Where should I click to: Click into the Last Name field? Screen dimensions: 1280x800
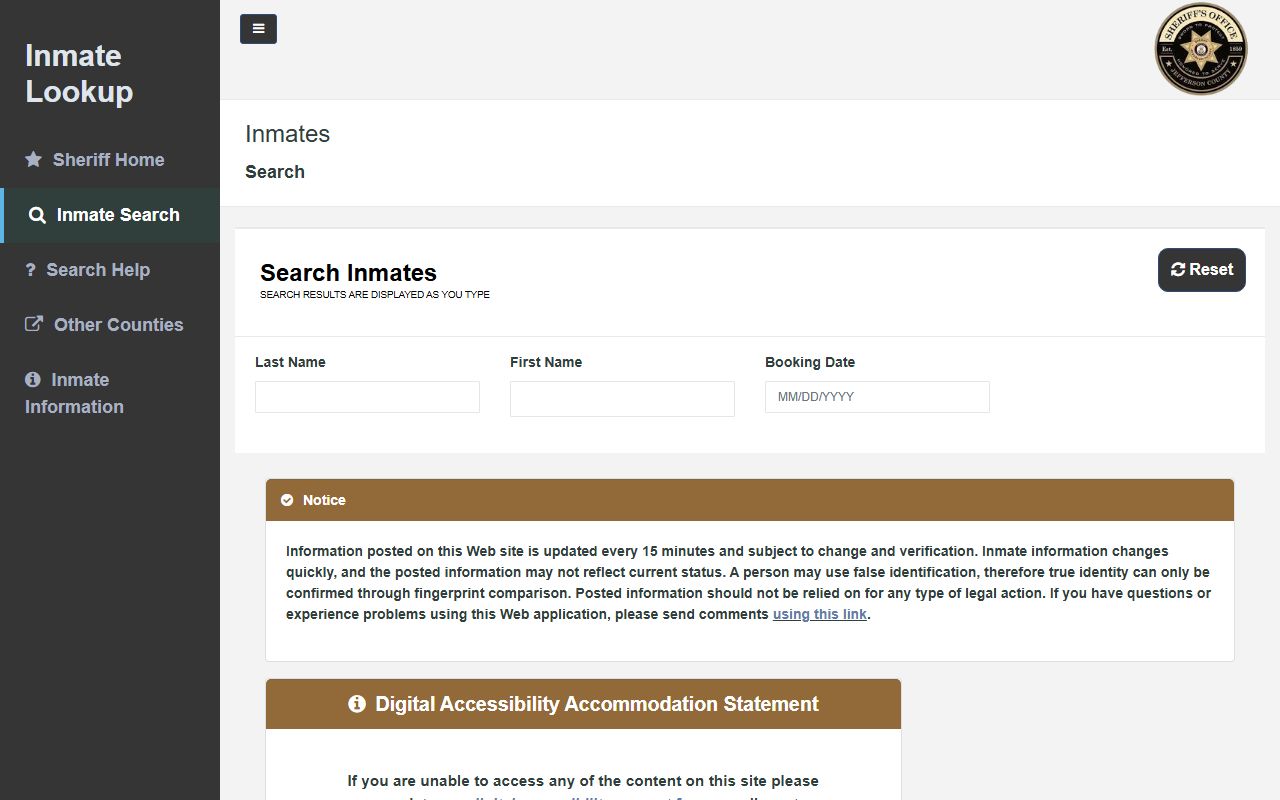click(x=367, y=397)
